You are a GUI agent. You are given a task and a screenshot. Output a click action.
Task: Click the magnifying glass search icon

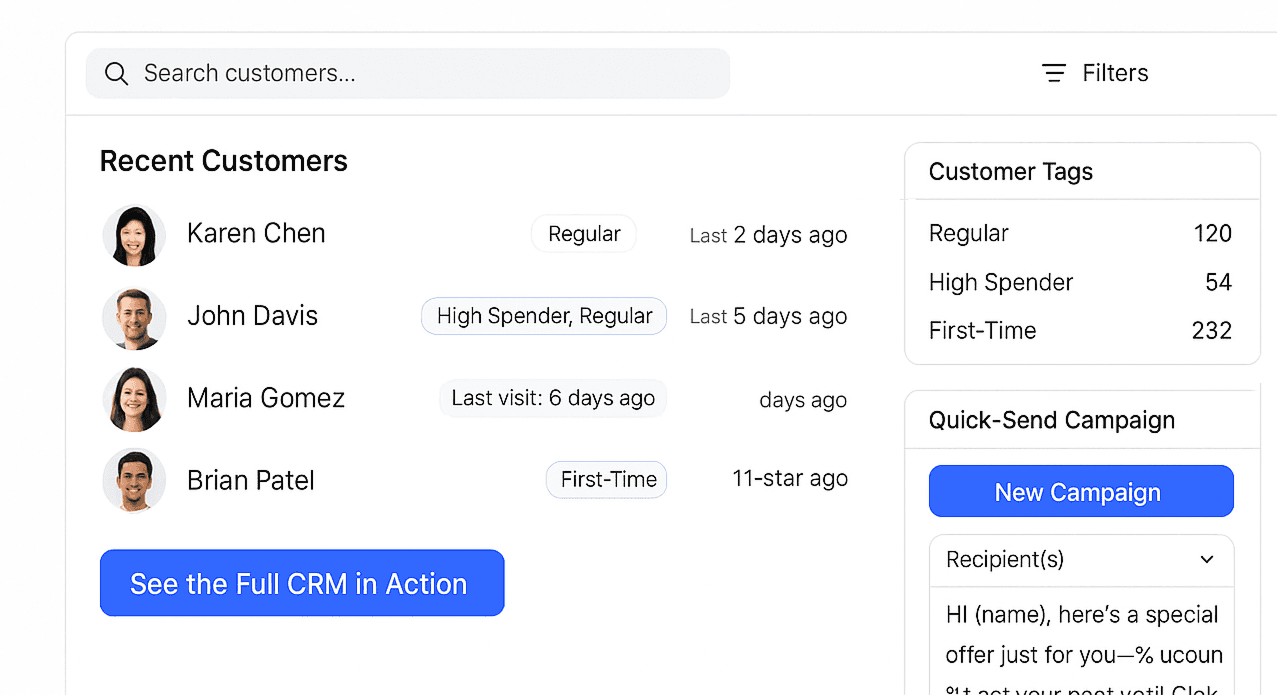[x=116, y=72]
